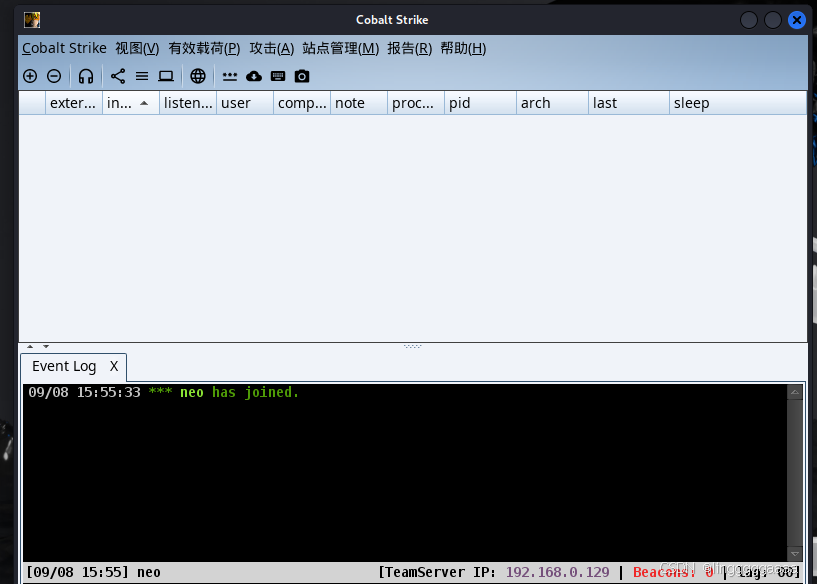Screen dimensions: 817x584
Task: Open listeners via headphones icon
Action: tap(86, 76)
